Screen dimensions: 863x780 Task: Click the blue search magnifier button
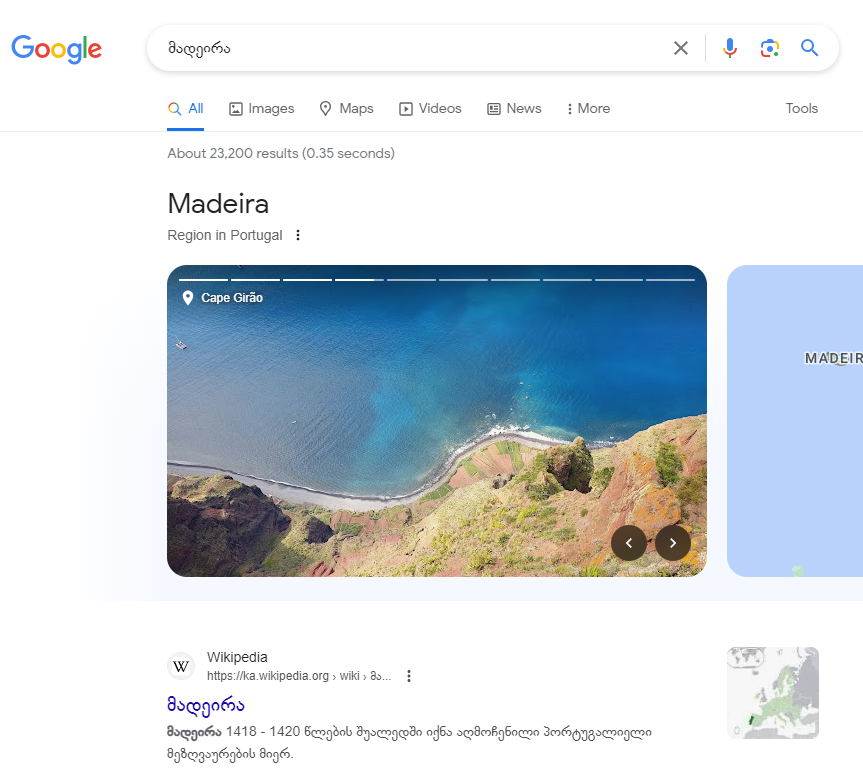click(809, 48)
